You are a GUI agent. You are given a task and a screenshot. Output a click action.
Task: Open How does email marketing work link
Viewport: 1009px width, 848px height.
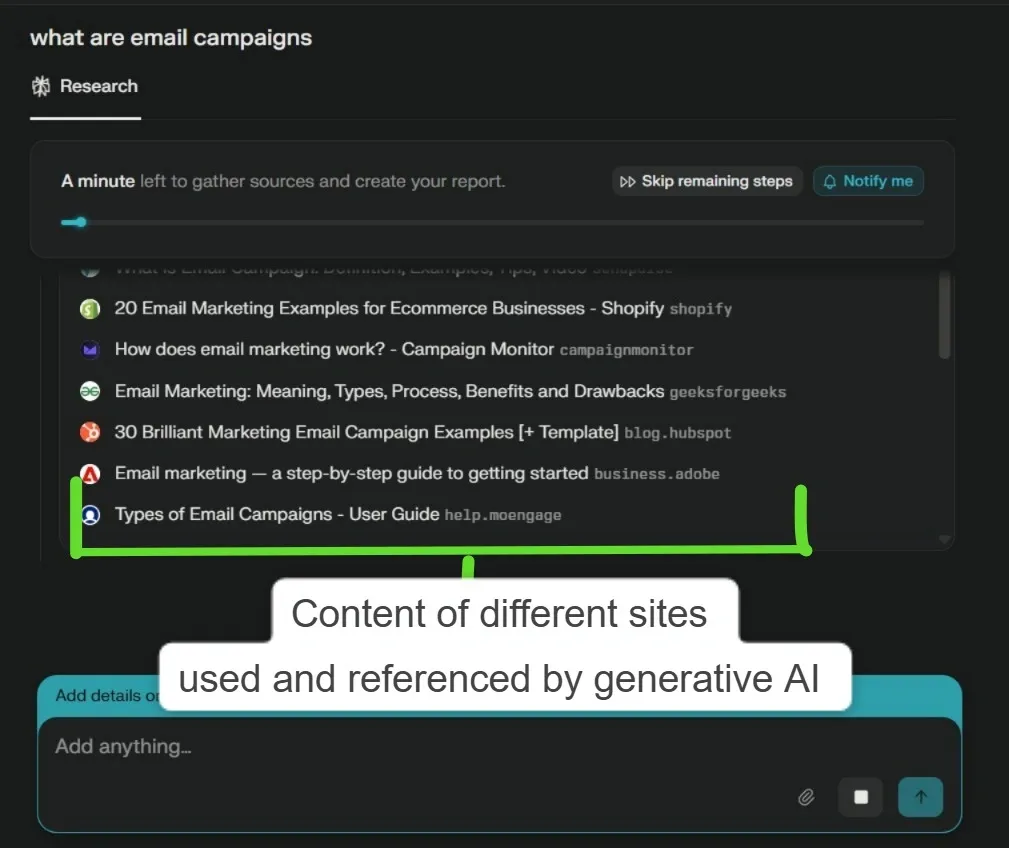334,350
